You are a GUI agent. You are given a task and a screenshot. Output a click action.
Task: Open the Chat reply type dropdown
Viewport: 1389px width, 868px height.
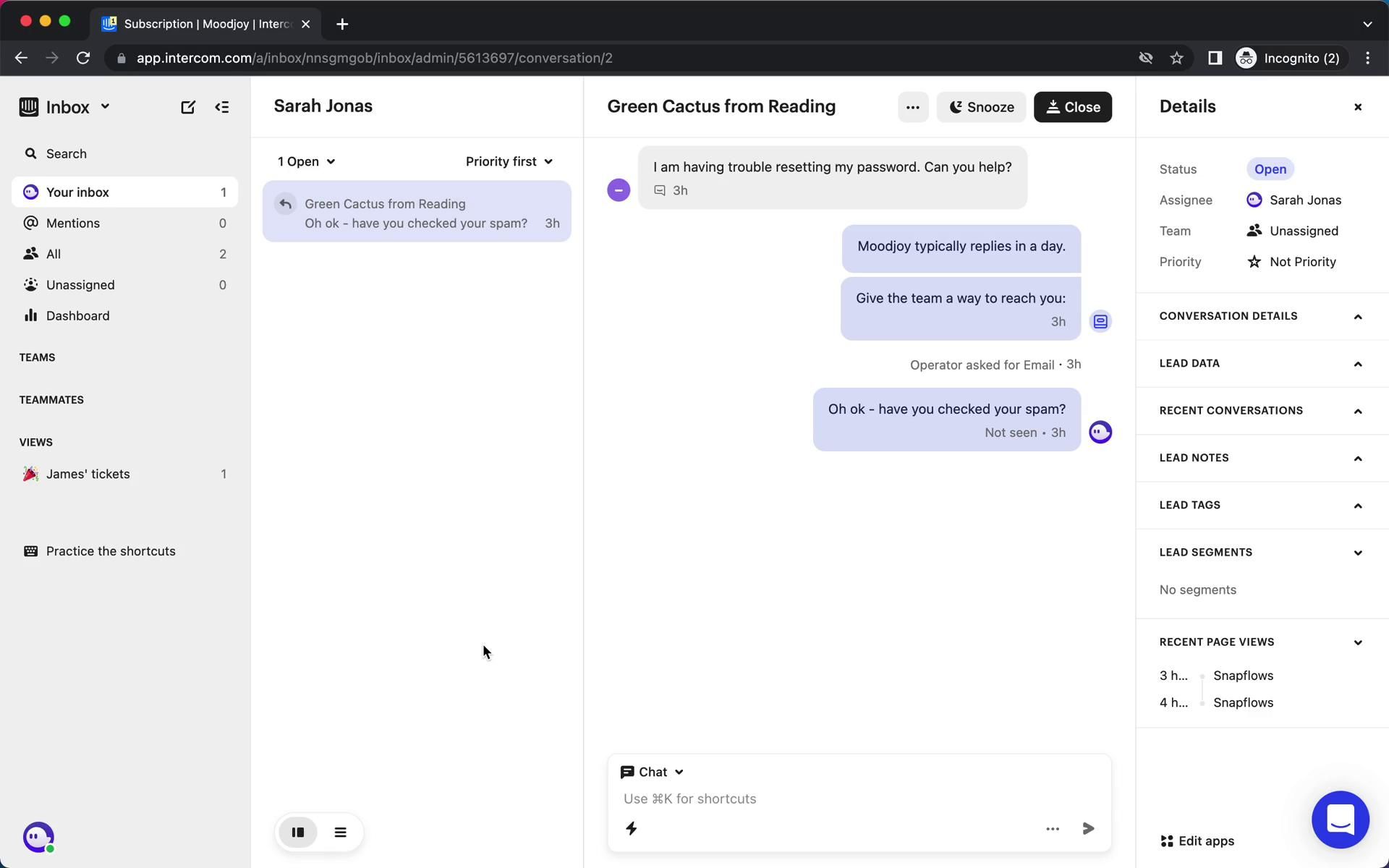652,772
